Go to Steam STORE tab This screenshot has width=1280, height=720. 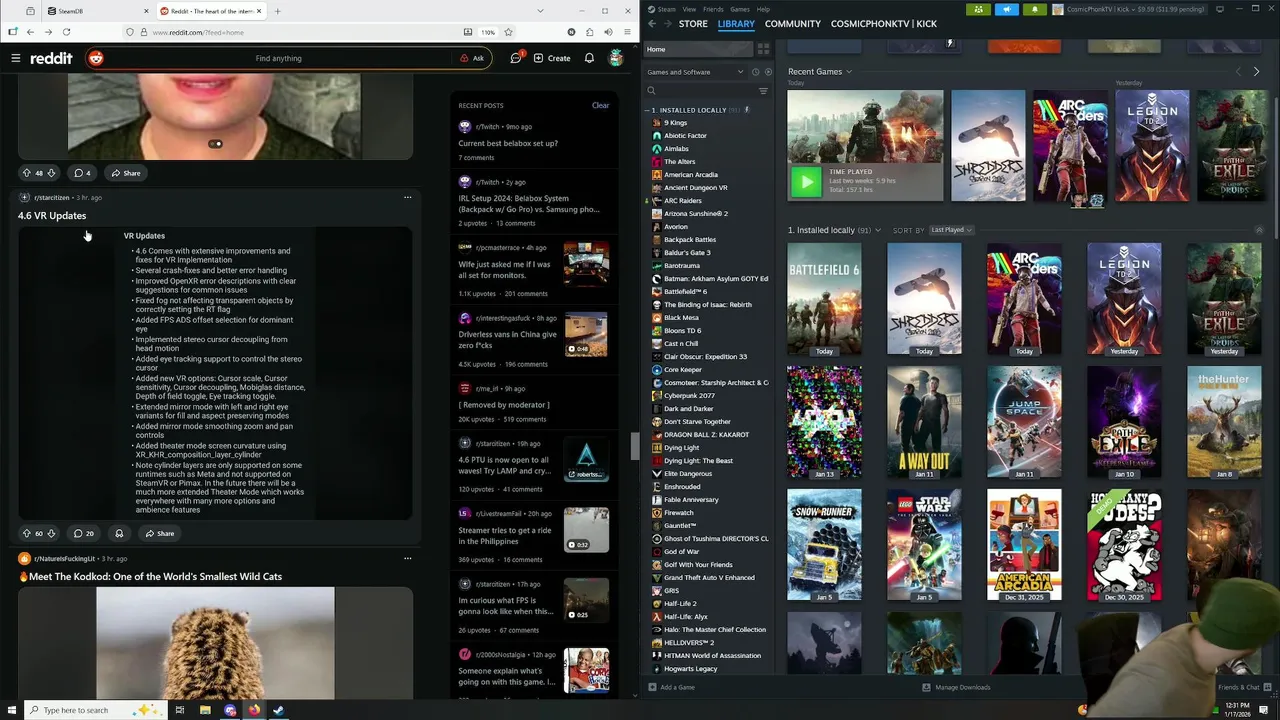pos(693,23)
